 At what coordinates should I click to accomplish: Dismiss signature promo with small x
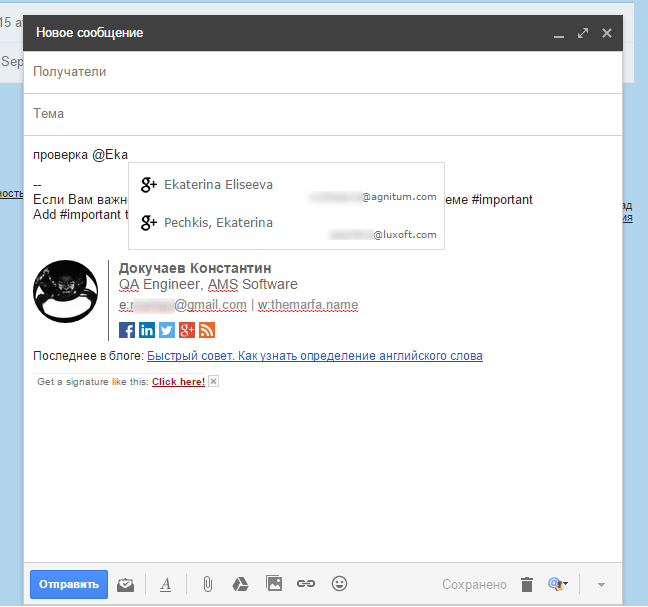(213, 381)
